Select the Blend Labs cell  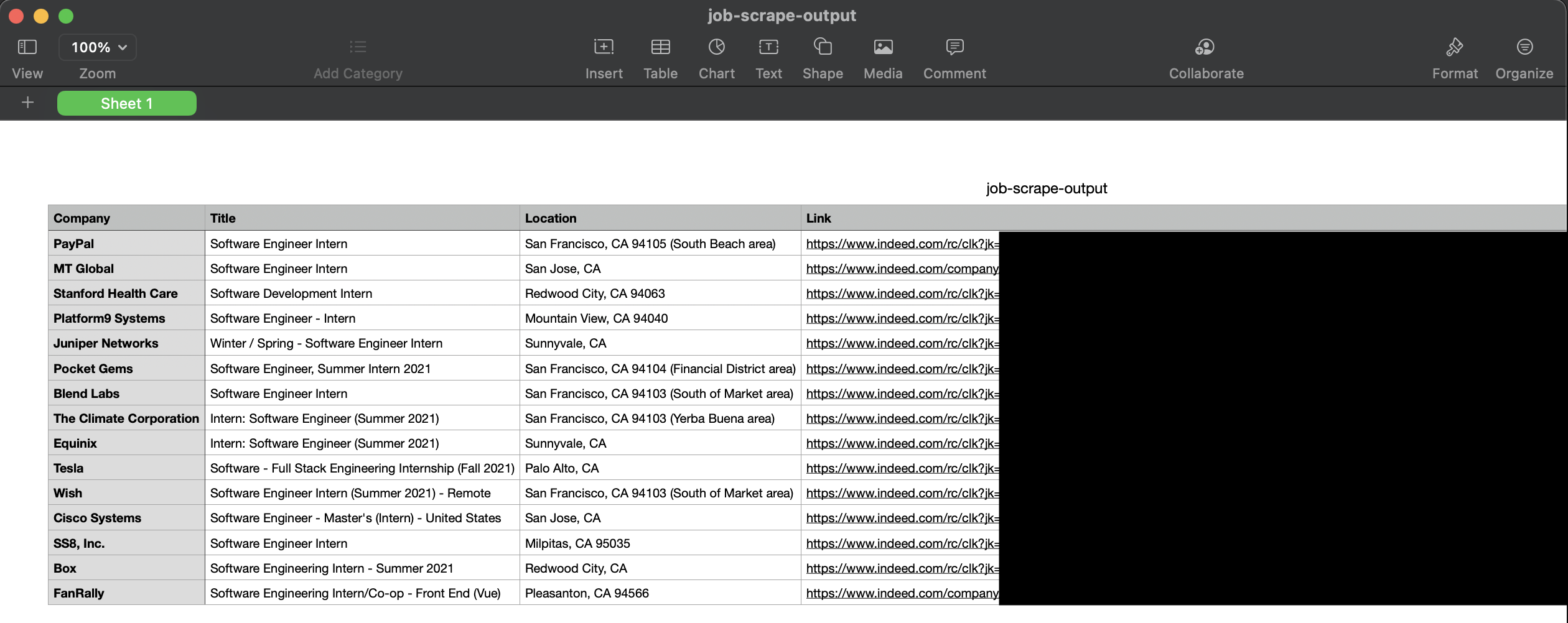pyautogui.click(x=126, y=394)
